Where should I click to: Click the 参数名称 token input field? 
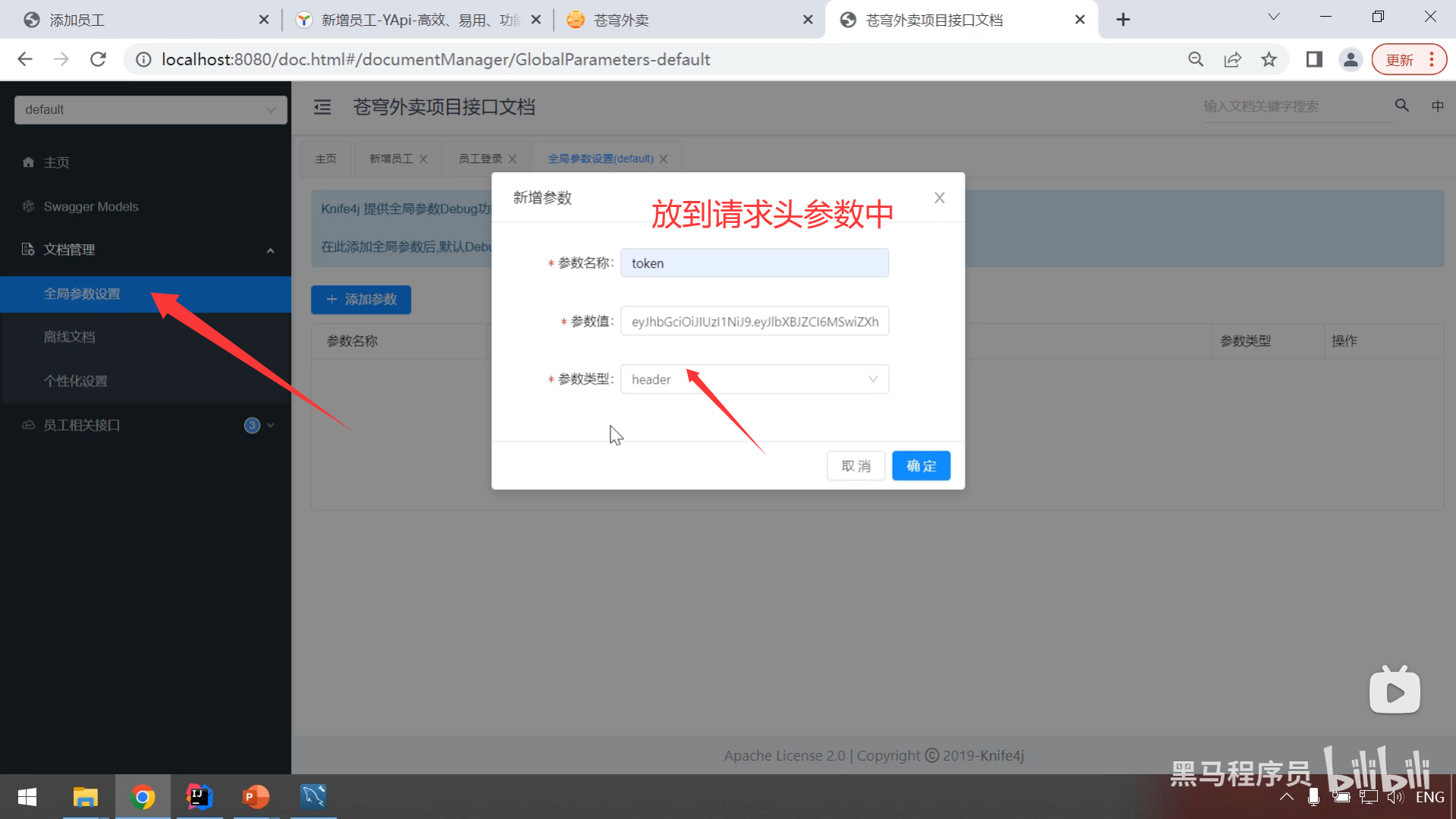(x=754, y=262)
